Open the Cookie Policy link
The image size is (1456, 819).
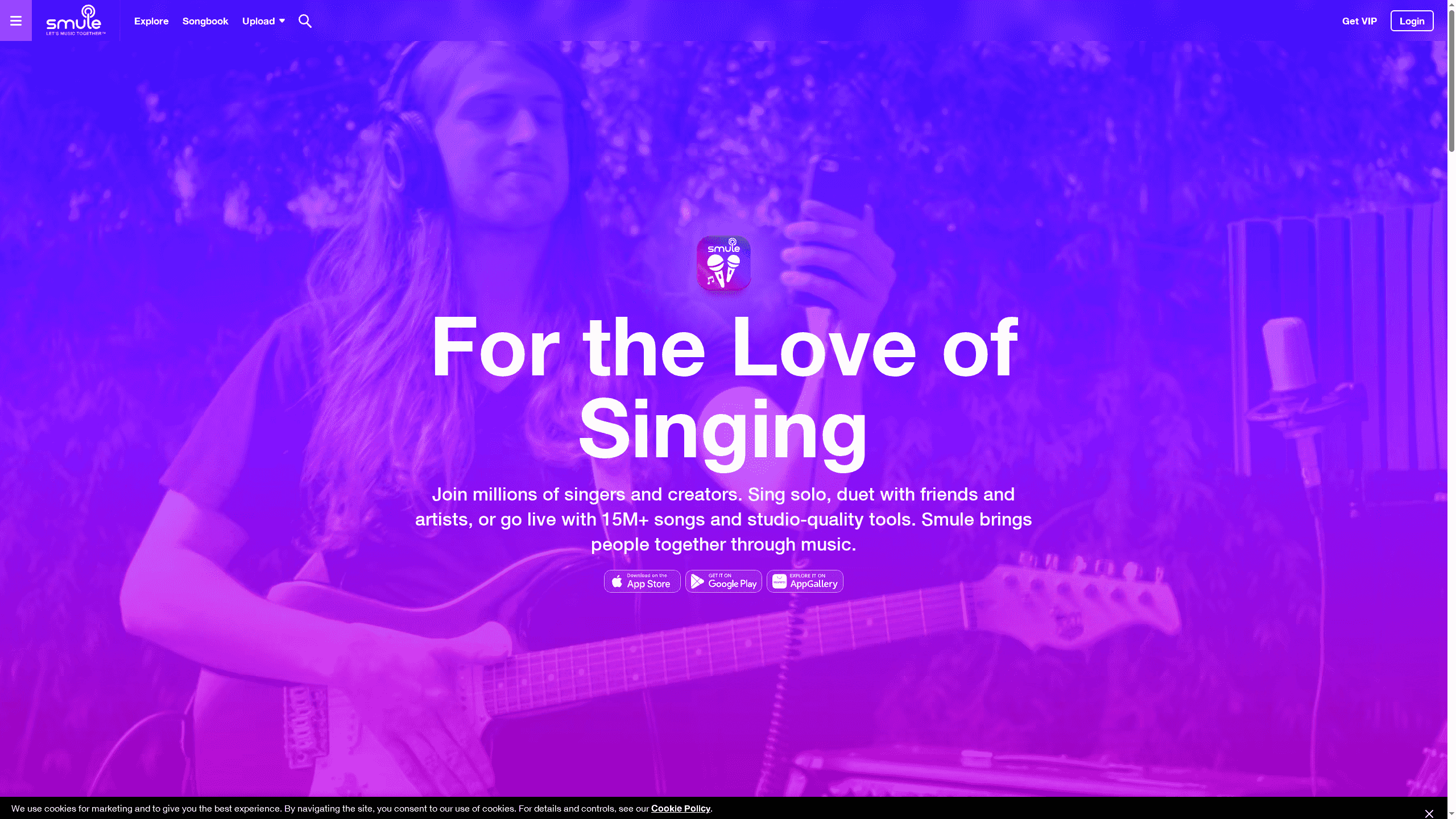pyautogui.click(x=680, y=809)
